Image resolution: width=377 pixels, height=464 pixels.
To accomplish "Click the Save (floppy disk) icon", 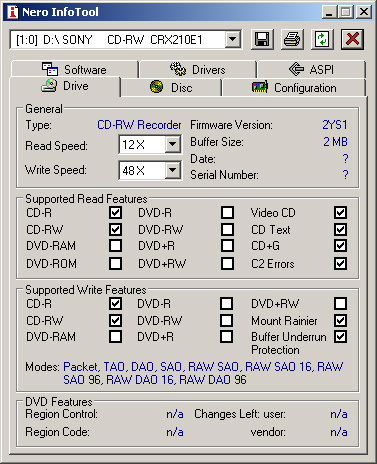I will [x=262, y=39].
